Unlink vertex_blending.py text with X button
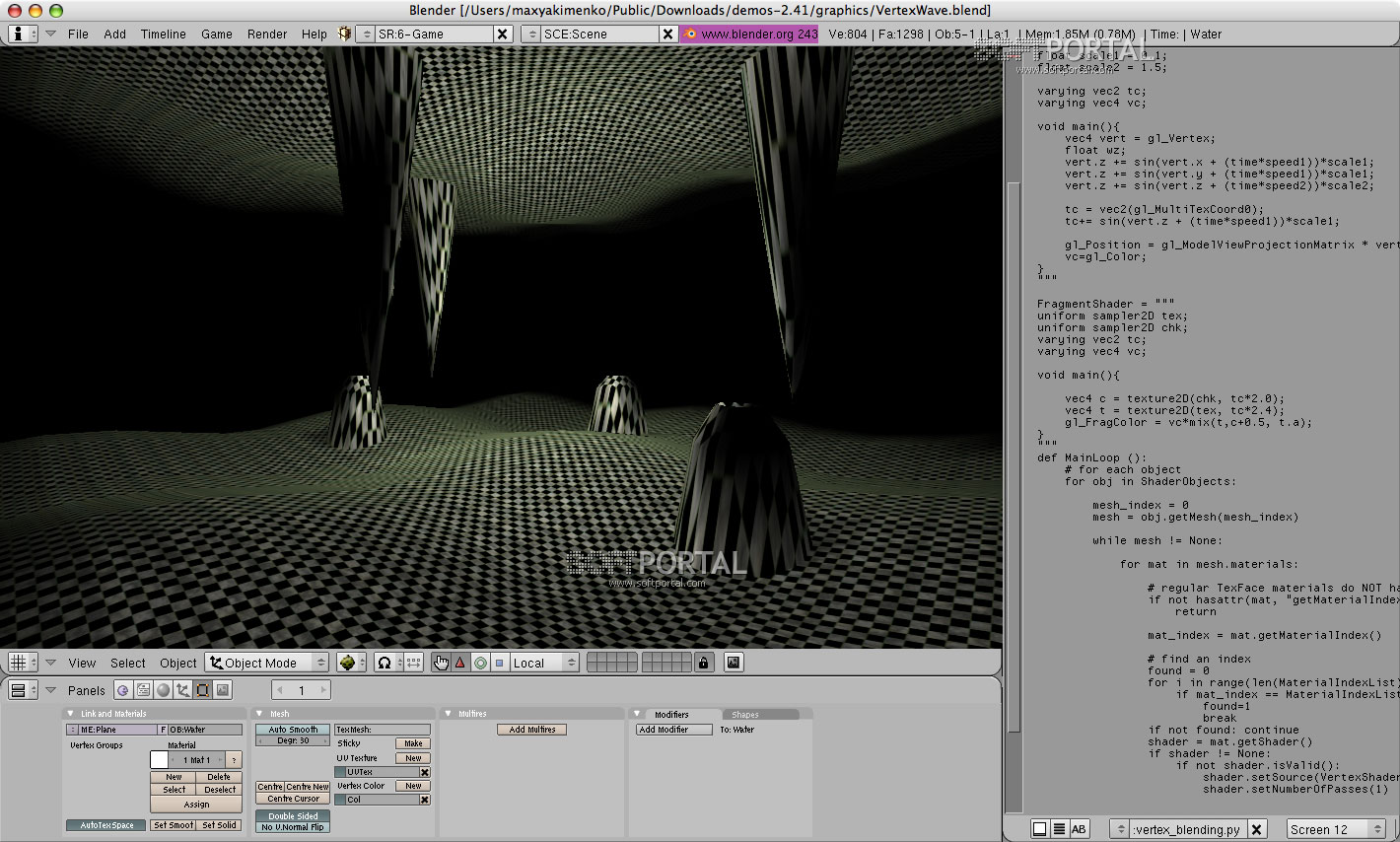Screen dimensions: 1400x842 [1257, 829]
